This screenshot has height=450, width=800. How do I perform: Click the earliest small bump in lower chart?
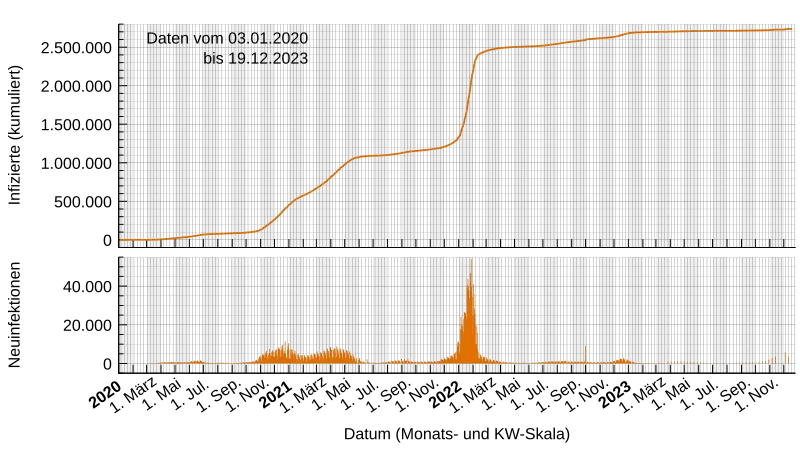(196, 361)
